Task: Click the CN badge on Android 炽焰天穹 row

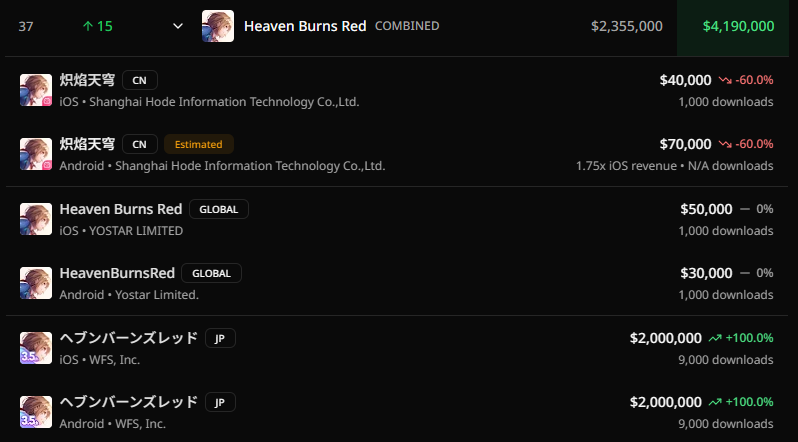Action: click(140, 144)
